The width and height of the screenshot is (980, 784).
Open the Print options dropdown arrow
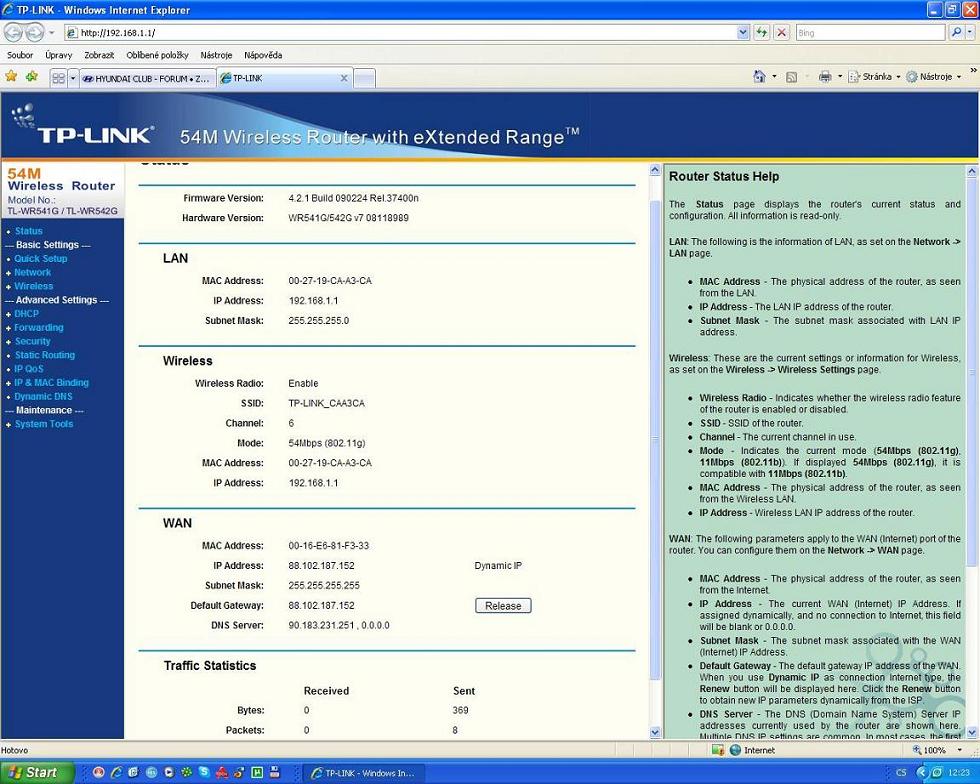pyautogui.click(x=840, y=77)
